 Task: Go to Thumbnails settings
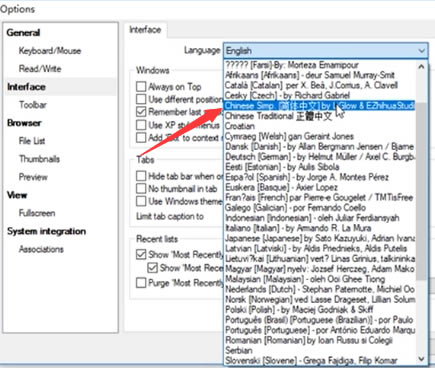[39, 159]
